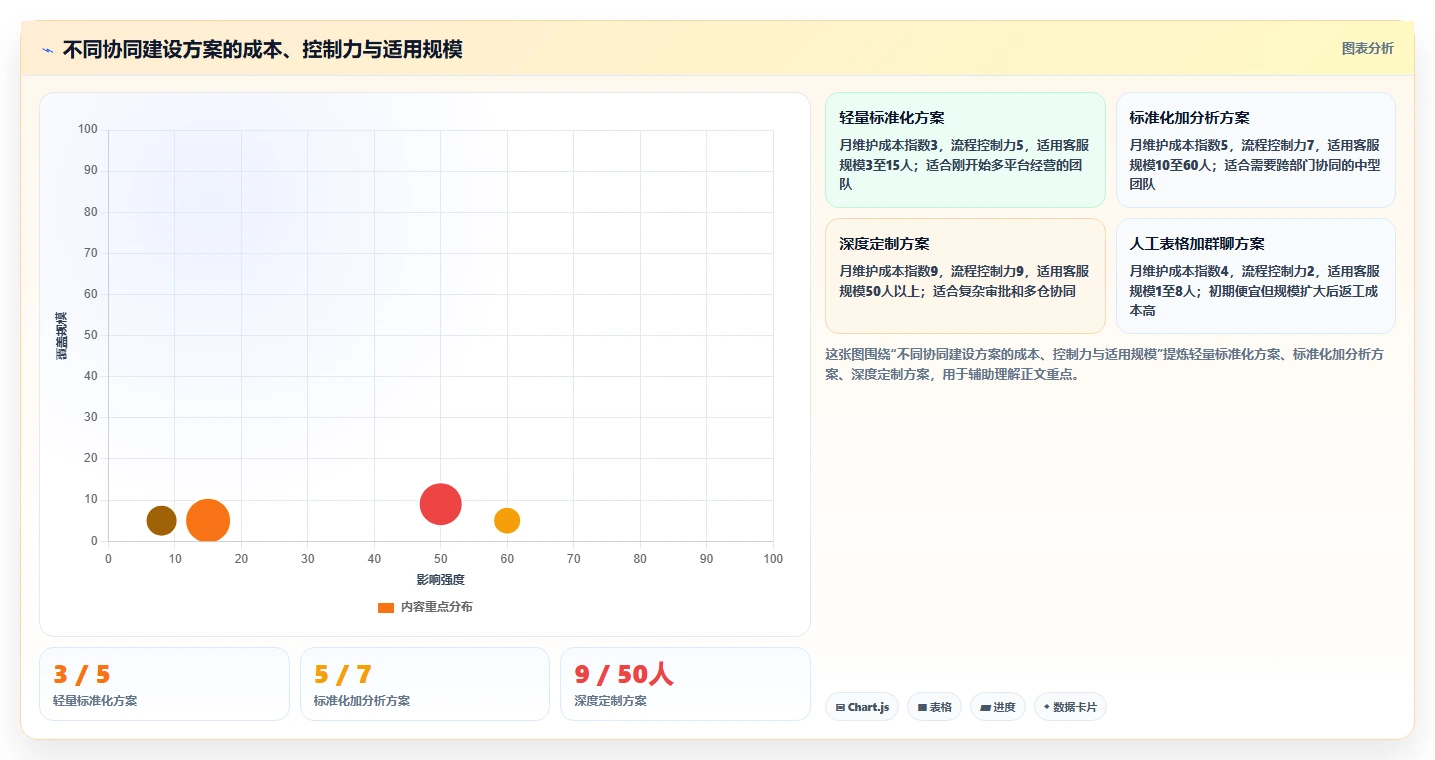The height and width of the screenshot is (760, 1435).
Task: Click the 50 tick on the x-axis
Action: point(441,558)
